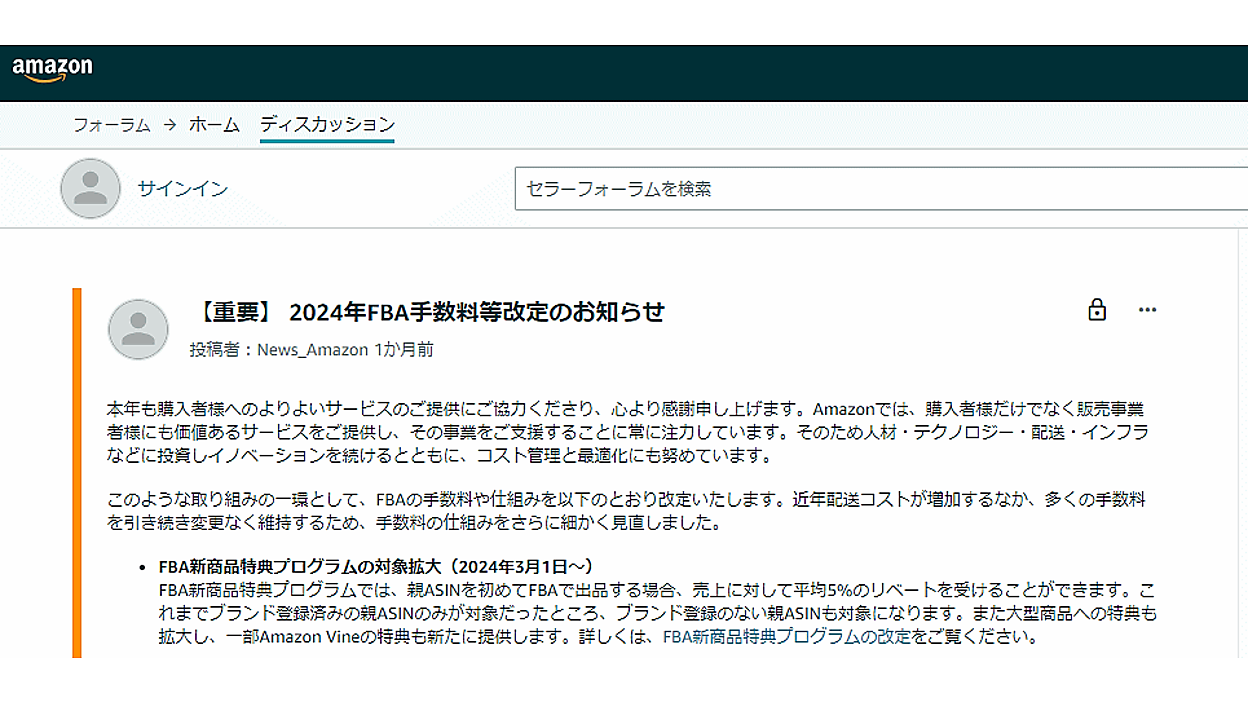The image size is (1248, 702).
Task: Click the Amazon logo
Action: click(53, 66)
